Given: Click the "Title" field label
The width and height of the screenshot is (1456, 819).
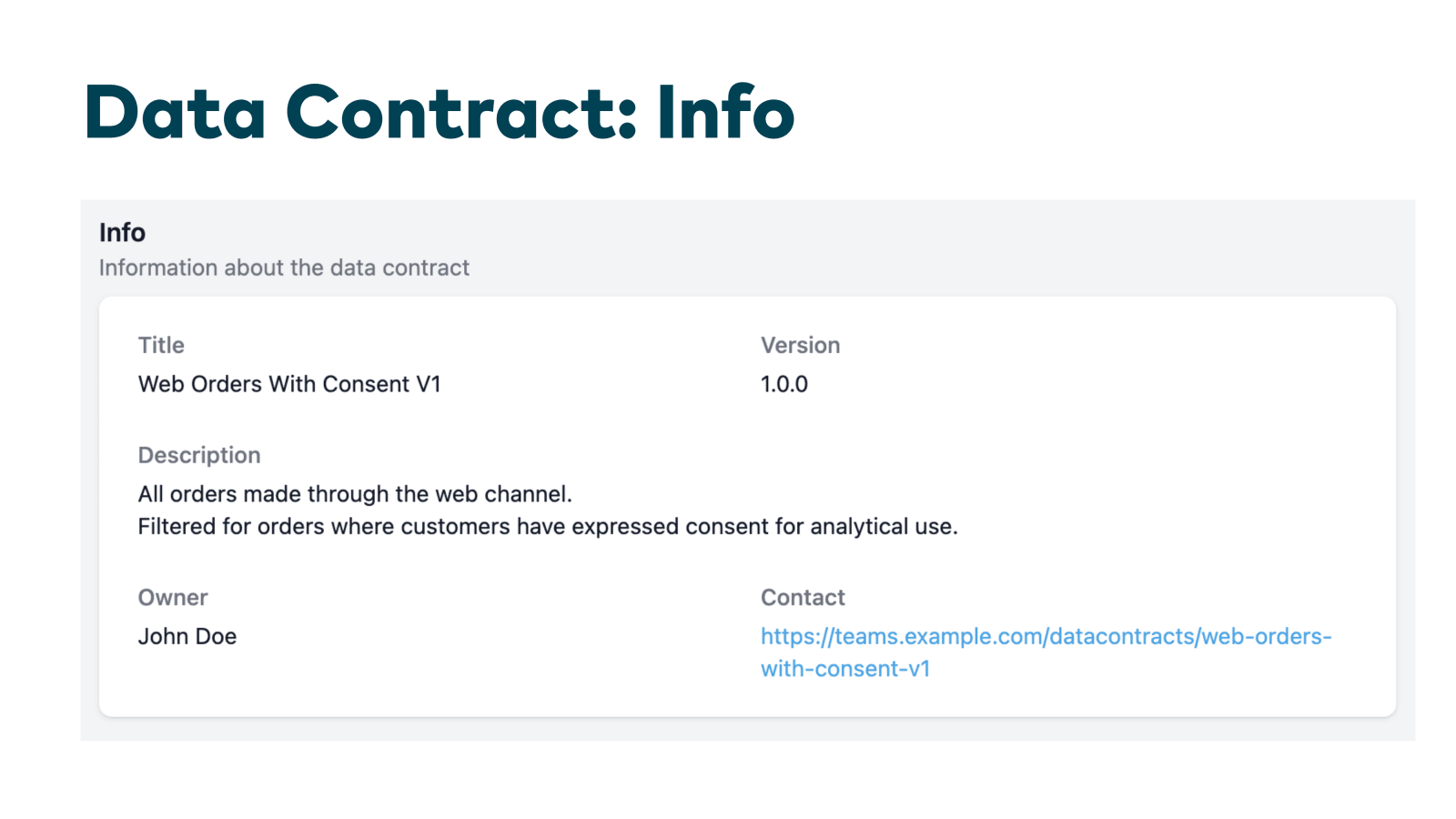Looking at the screenshot, I should click(161, 345).
